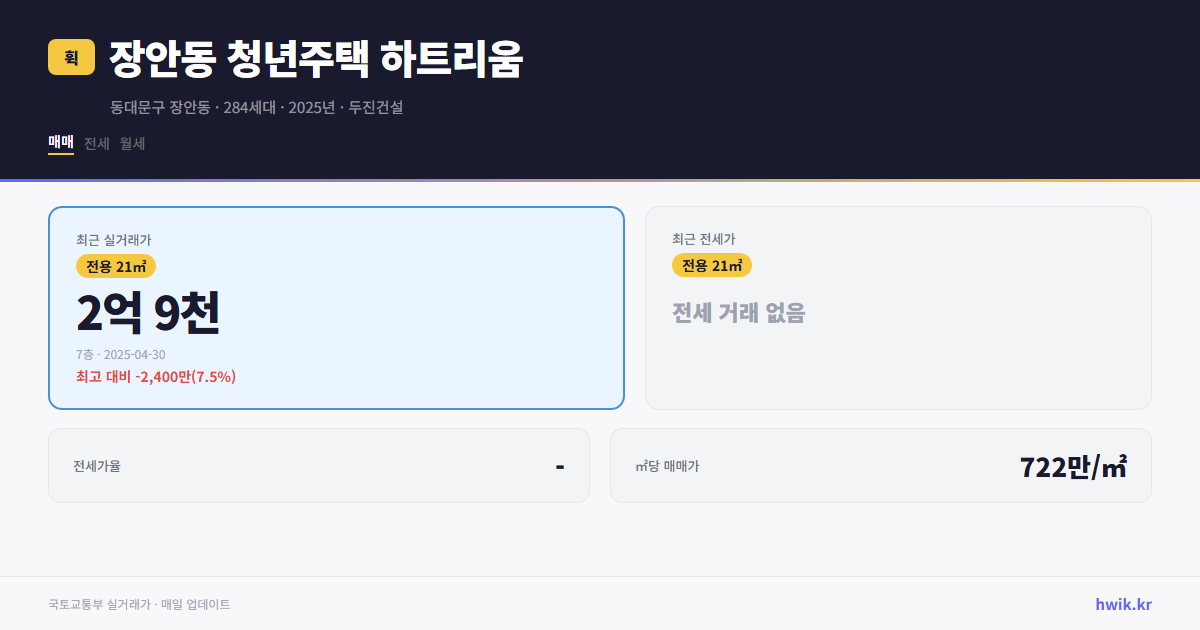Click the apartment title '장안동 청년주택 하트리움'
The image size is (1200, 630).
click(x=318, y=58)
